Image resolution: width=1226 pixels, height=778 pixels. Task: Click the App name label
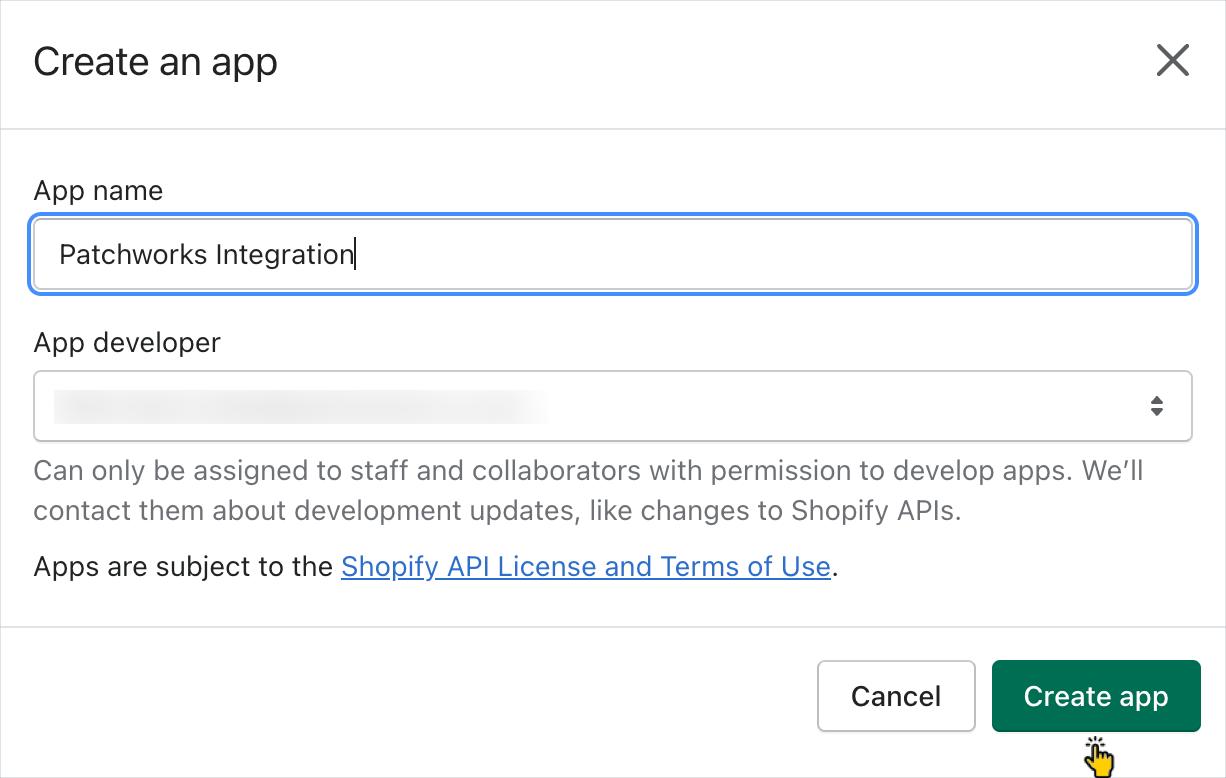click(98, 191)
